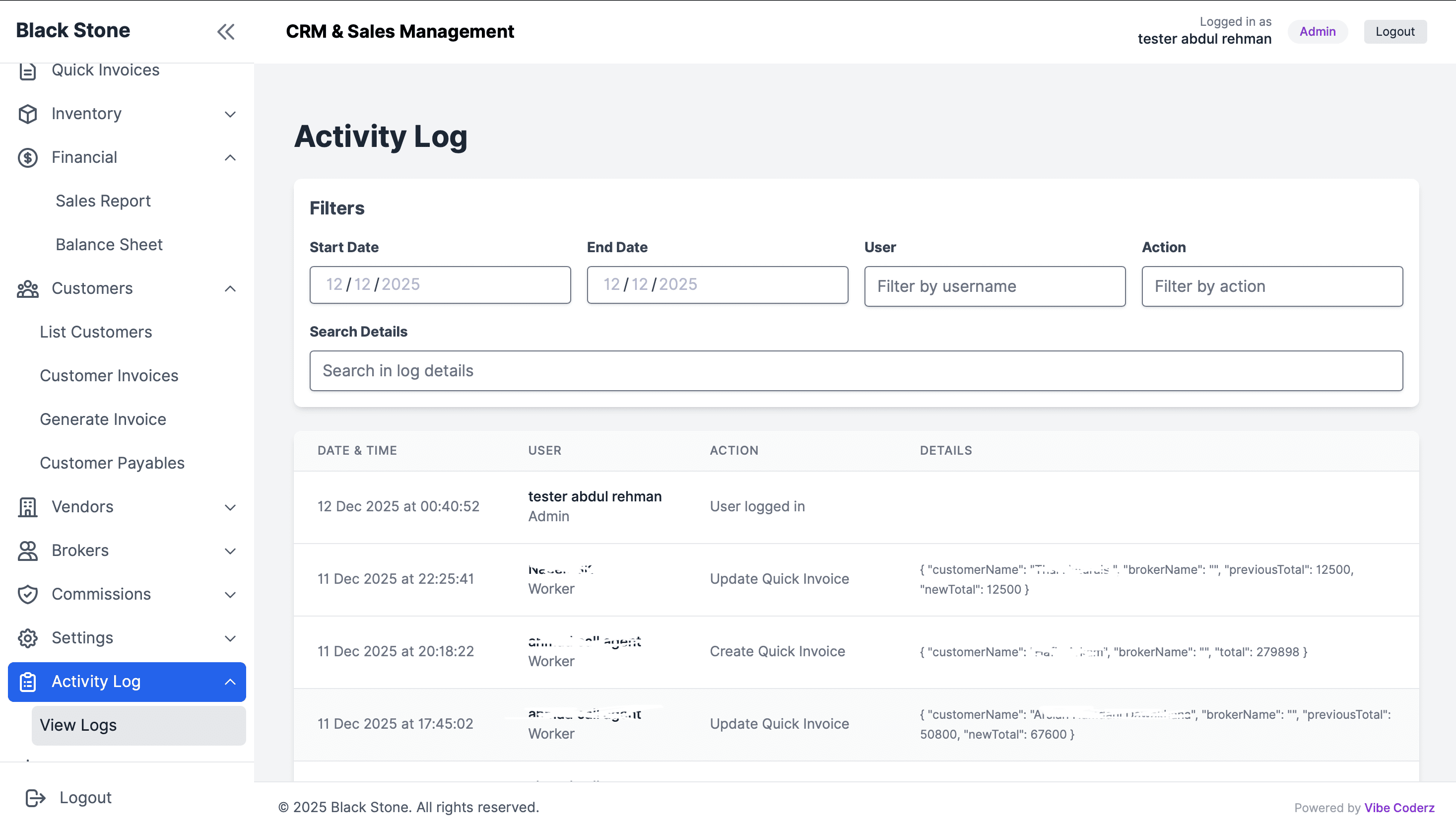Viewport: 1456px width, 829px height.
Task: Open Quick Invoices page
Action: 105,70
